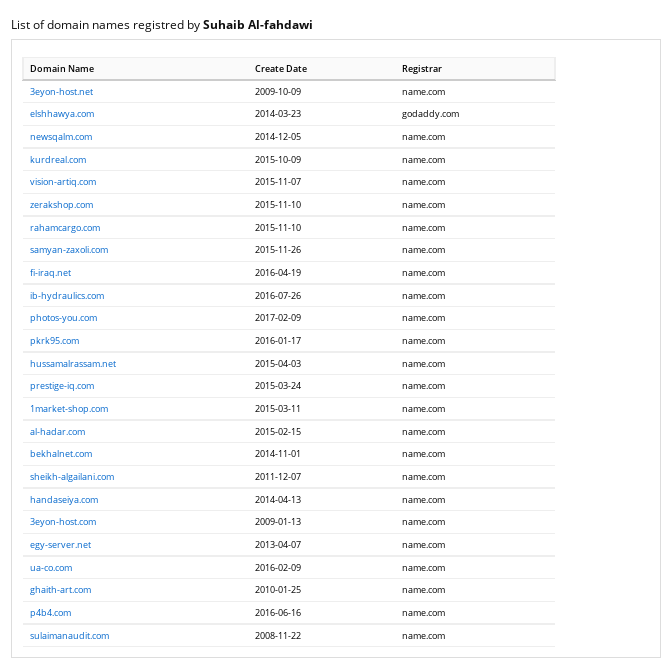Open sheikh-algailani.com domain link
This screenshot has width=671, height=668.
[72, 477]
